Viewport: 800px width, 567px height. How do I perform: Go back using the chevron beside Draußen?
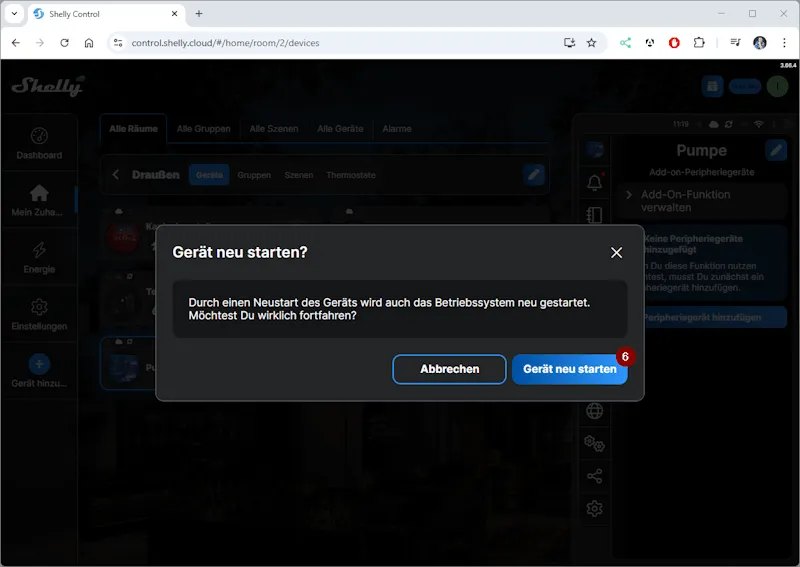click(116, 175)
